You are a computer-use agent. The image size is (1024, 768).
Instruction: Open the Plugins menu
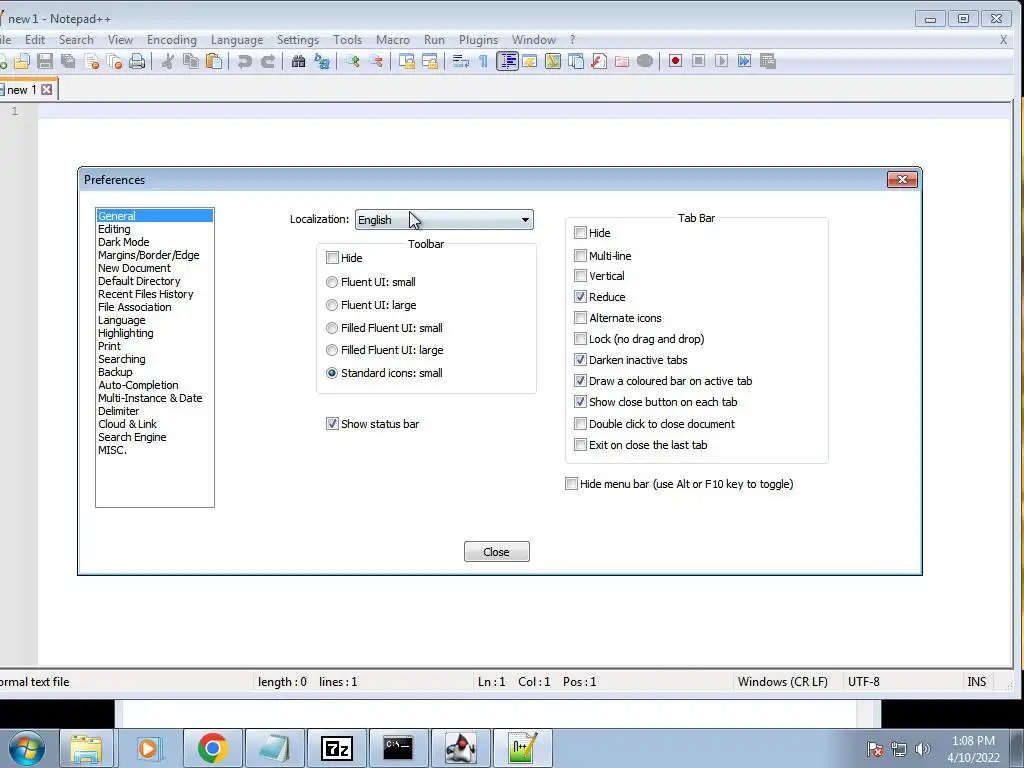coord(478,40)
